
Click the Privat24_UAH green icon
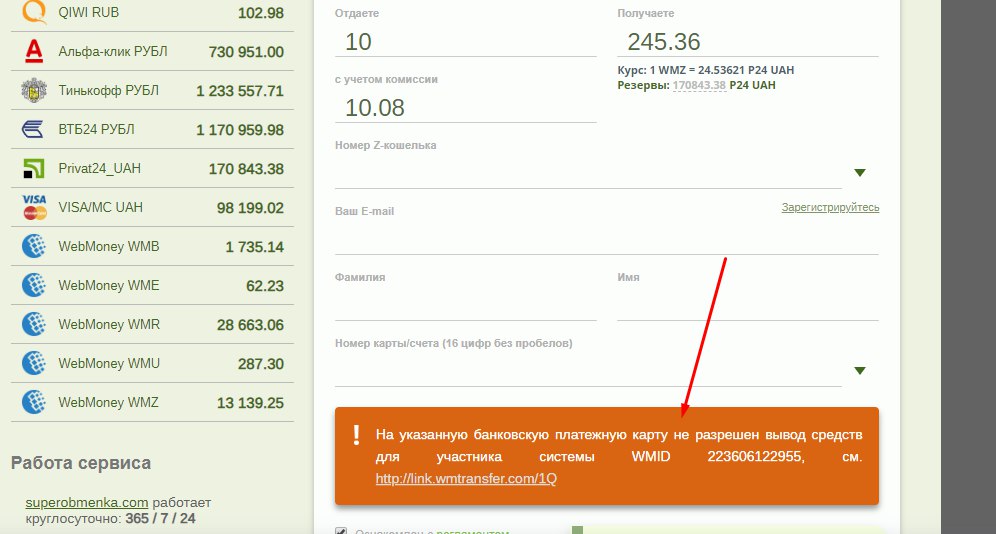click(34, 169)
